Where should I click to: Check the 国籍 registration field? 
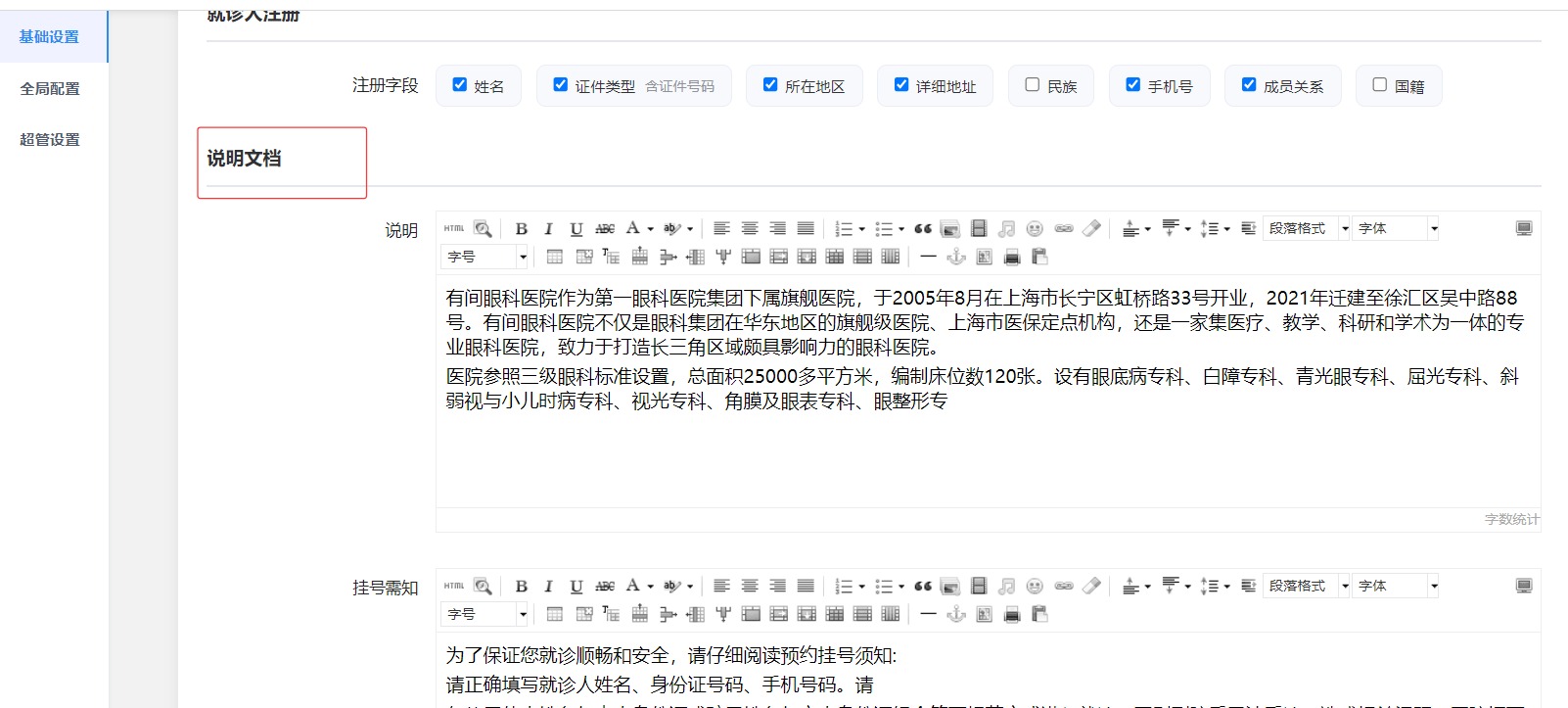[x=1379, y=84]
